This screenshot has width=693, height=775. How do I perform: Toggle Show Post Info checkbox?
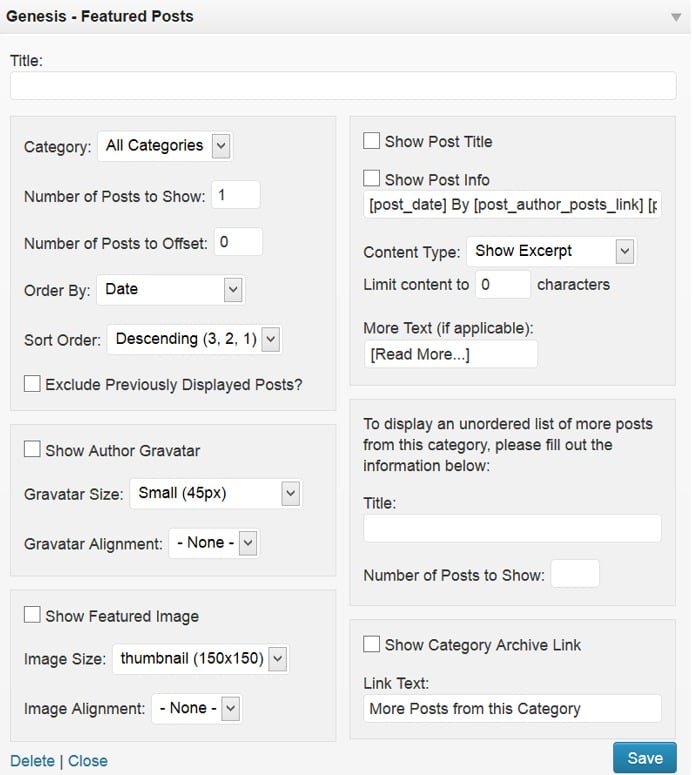tap(372, 178)
